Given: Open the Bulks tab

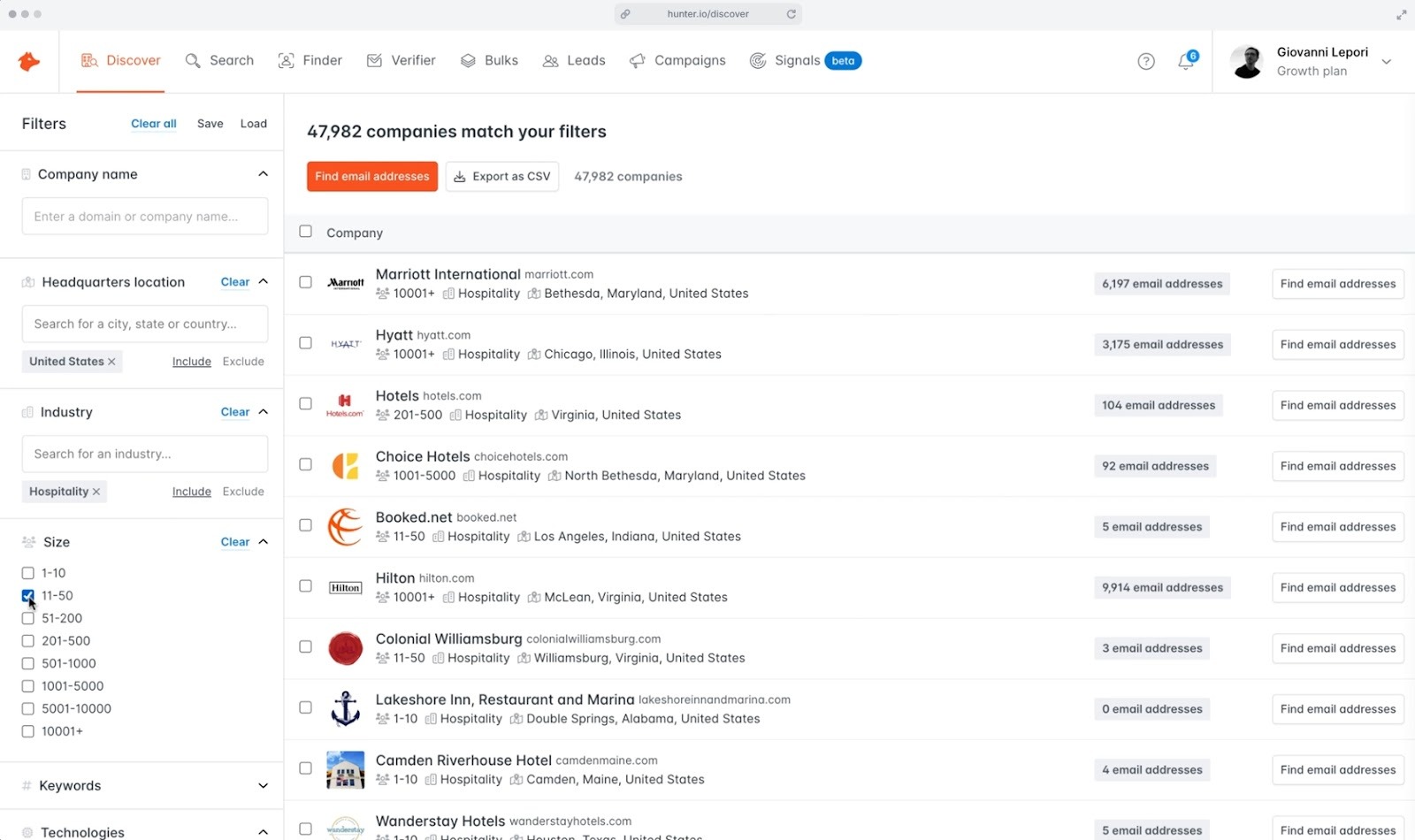Looking at the screenshot, I should (489, 61).
